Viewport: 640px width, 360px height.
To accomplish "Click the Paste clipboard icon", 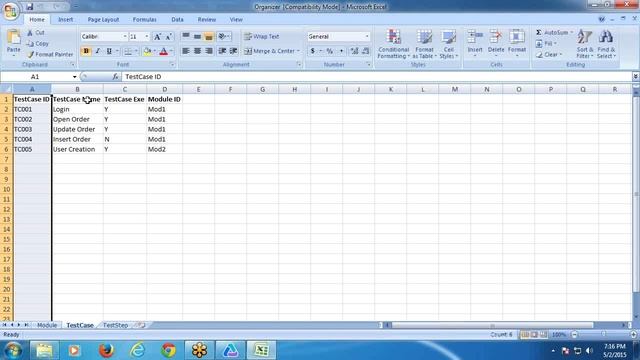I will pyautogui.click(x=13, y=38).
